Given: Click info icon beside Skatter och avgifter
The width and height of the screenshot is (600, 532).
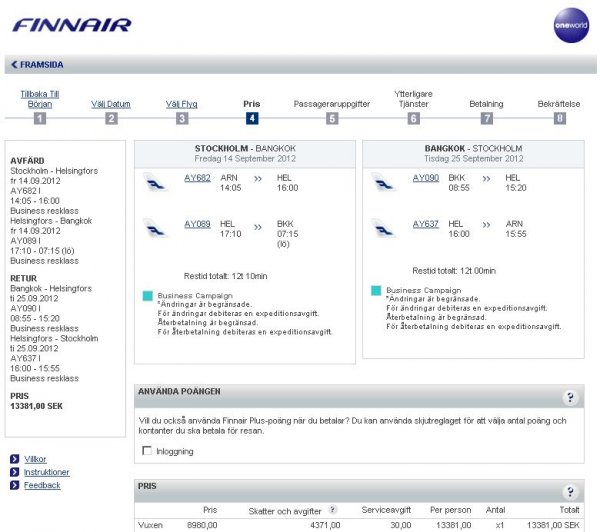Looking at the screenshot, I should click(x=332, y=510).
